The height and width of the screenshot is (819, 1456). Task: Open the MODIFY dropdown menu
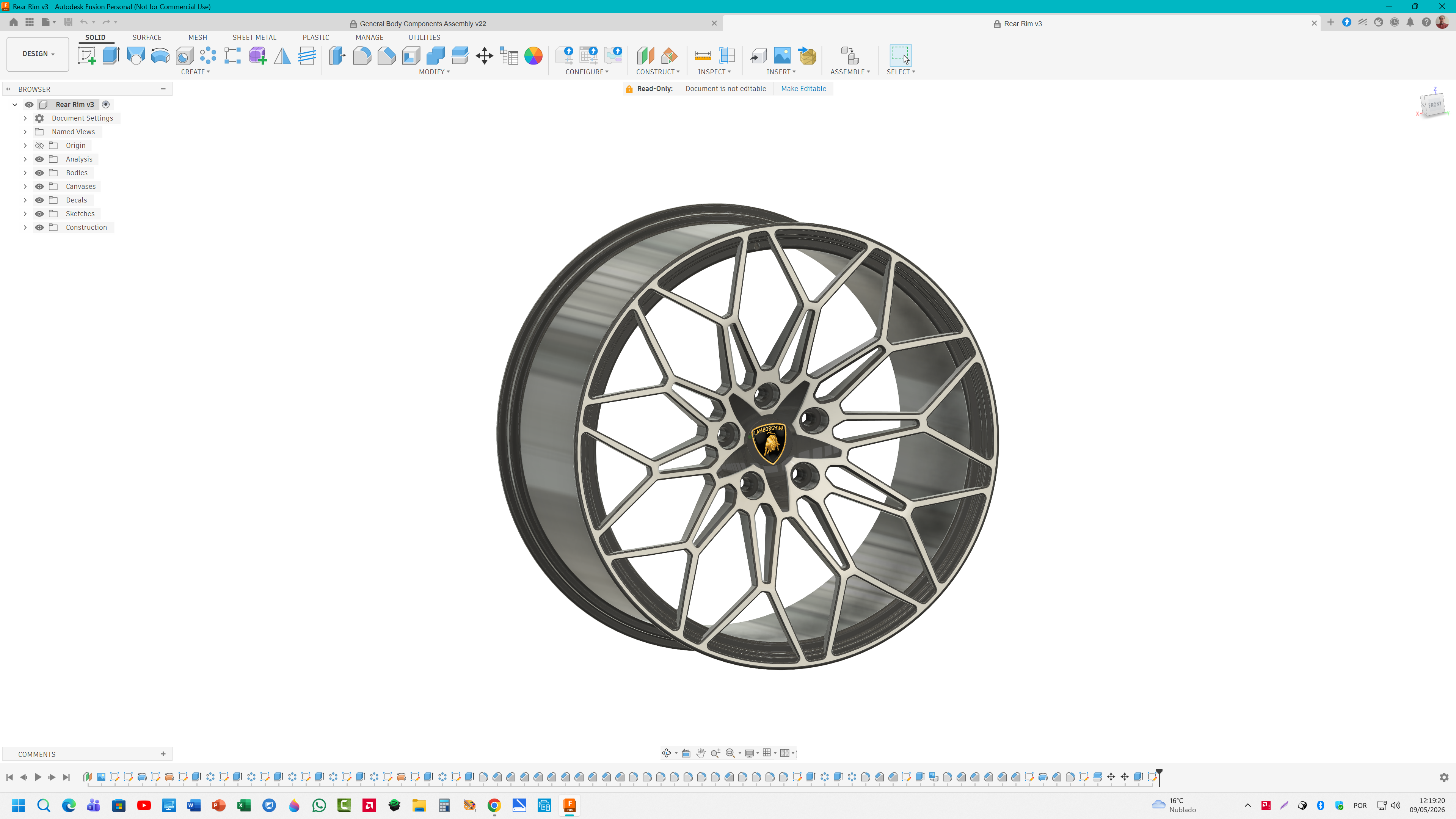coord(434,72)
